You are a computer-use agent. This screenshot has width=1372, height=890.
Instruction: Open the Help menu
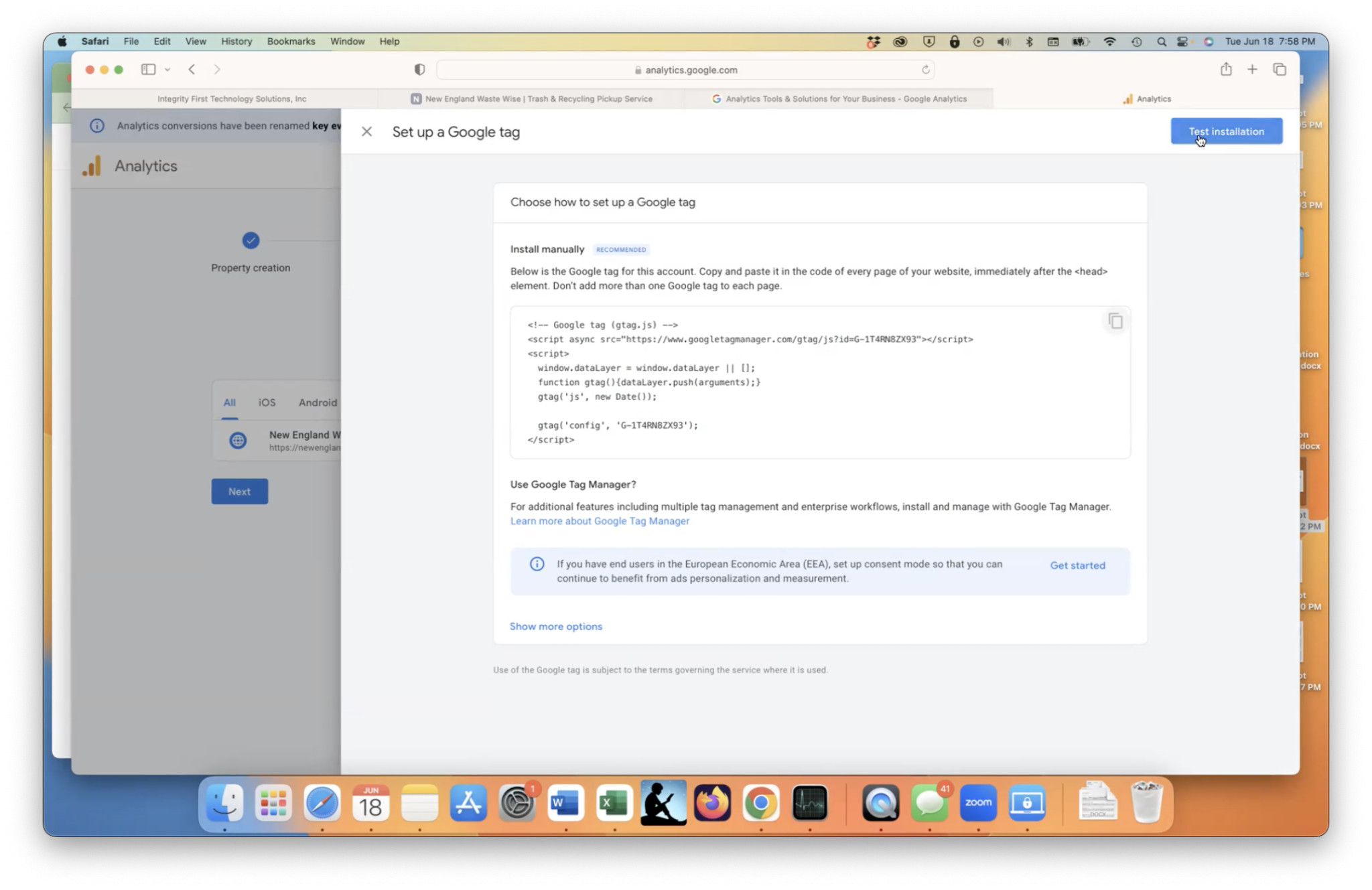click(389, 41)
